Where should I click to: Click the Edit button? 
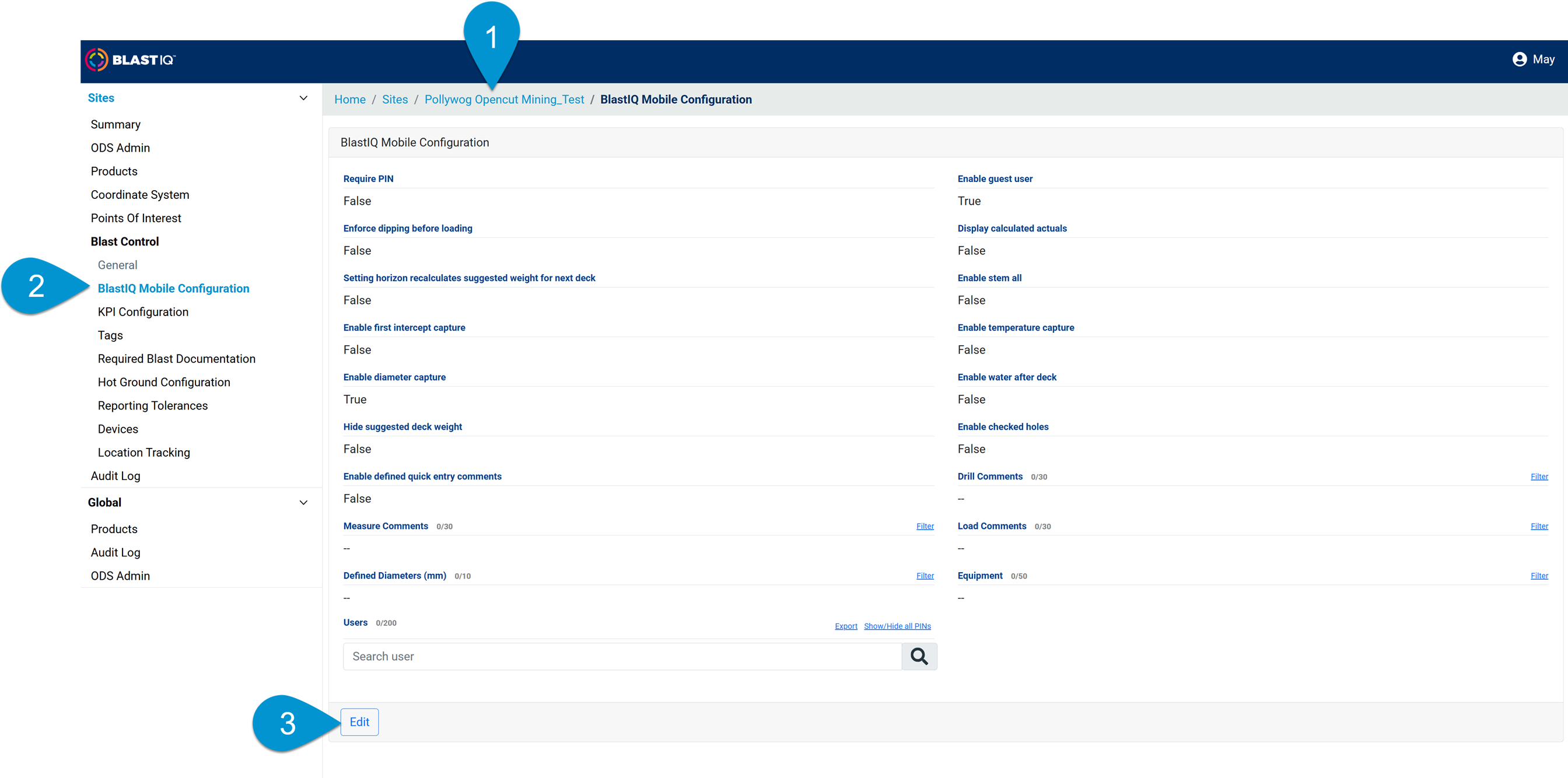coord(360,721)
